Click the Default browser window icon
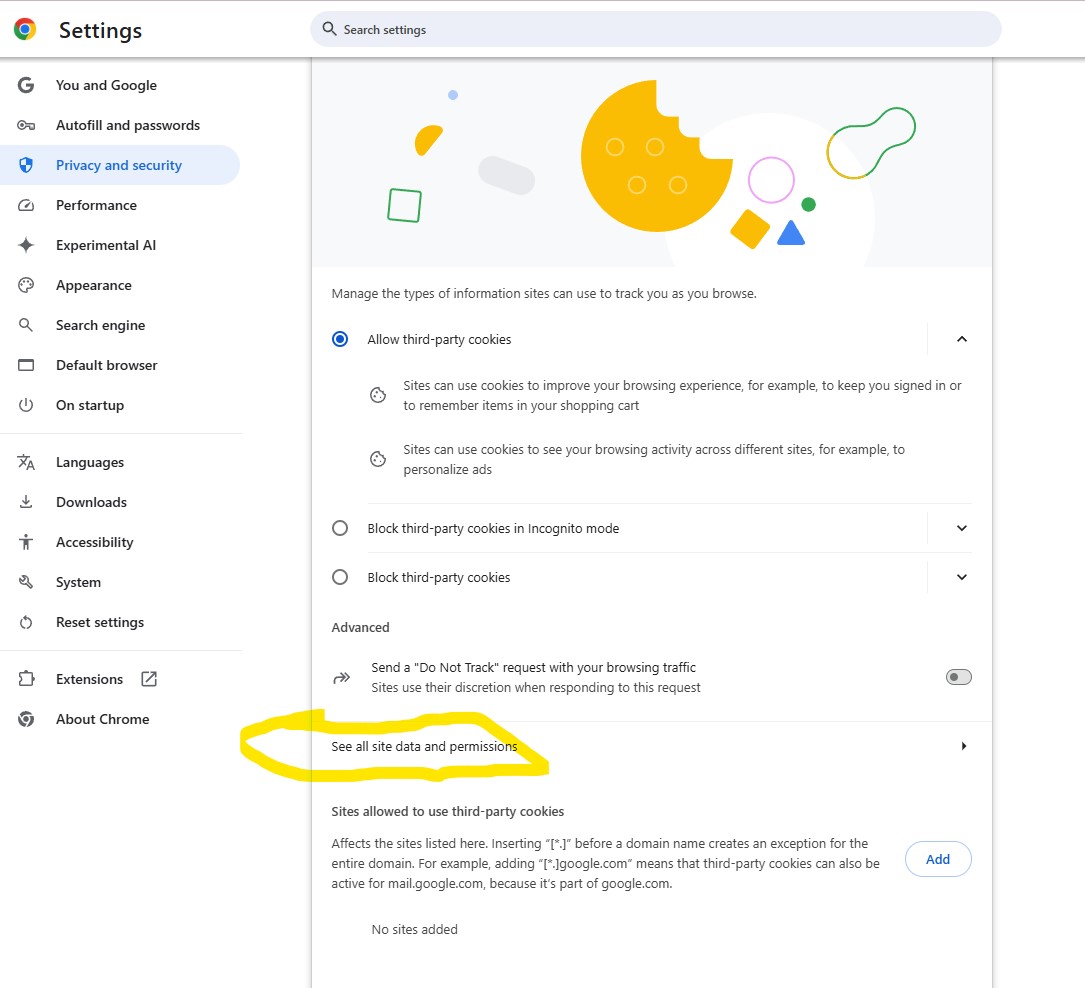The image size is (1085, 988). click(x=26, y=365)
